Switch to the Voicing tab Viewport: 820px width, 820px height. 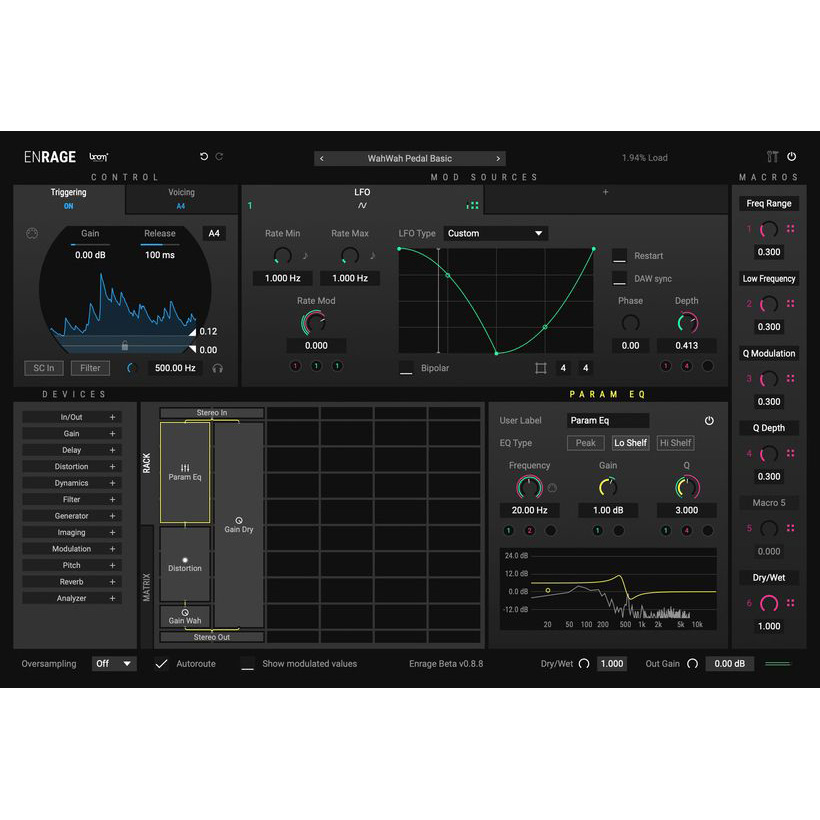(x=181, y=199)
